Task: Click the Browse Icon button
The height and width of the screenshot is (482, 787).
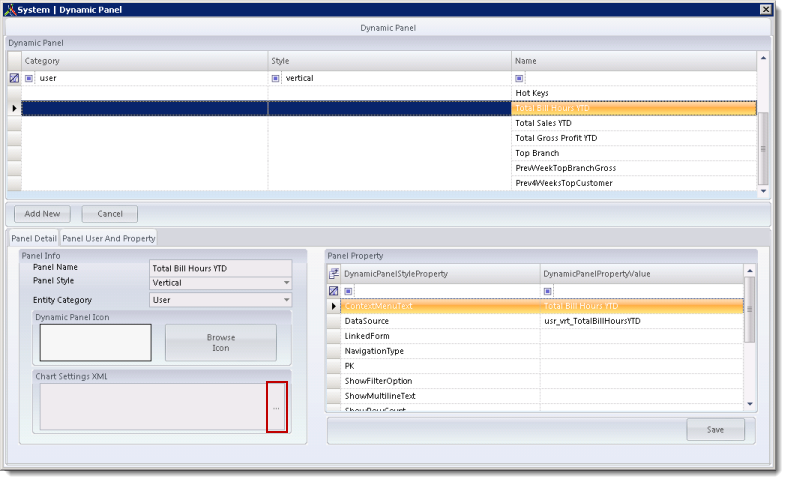Action: pyautogui.click(x=220, y=342)
